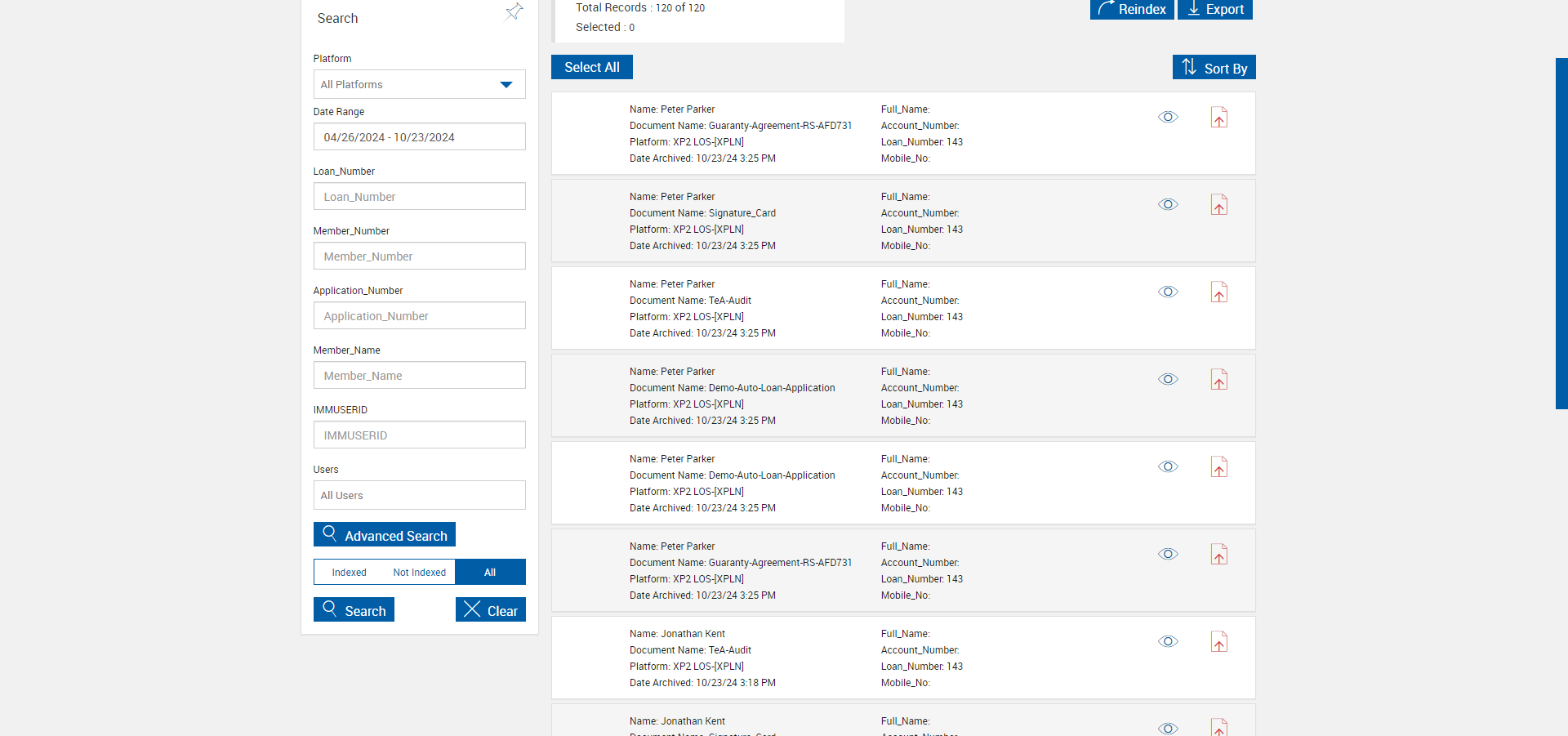Click the PDF icon on the first Guaranty-Agreement-RS-AFD731 record
The image size is (1568, 736).
(x=1219, y=118)
